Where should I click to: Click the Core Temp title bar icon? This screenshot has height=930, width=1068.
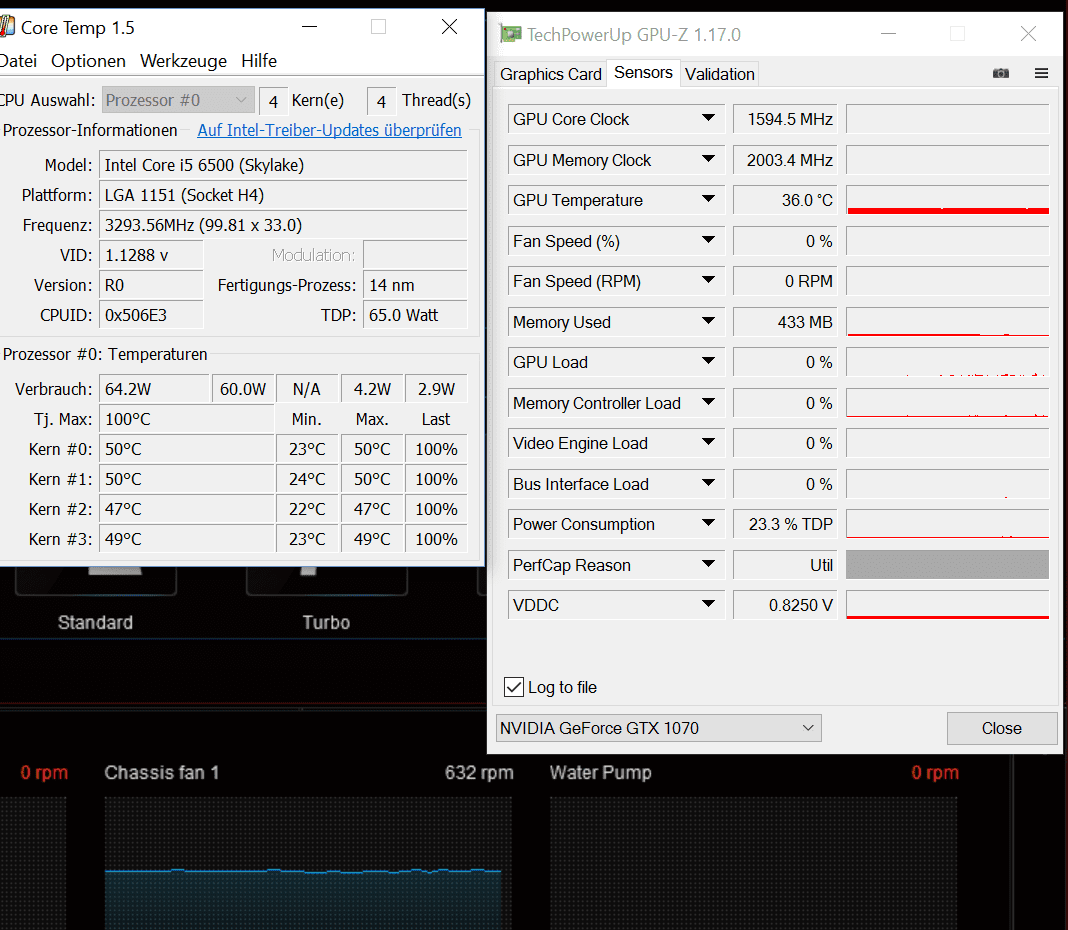tap(7, 27)
